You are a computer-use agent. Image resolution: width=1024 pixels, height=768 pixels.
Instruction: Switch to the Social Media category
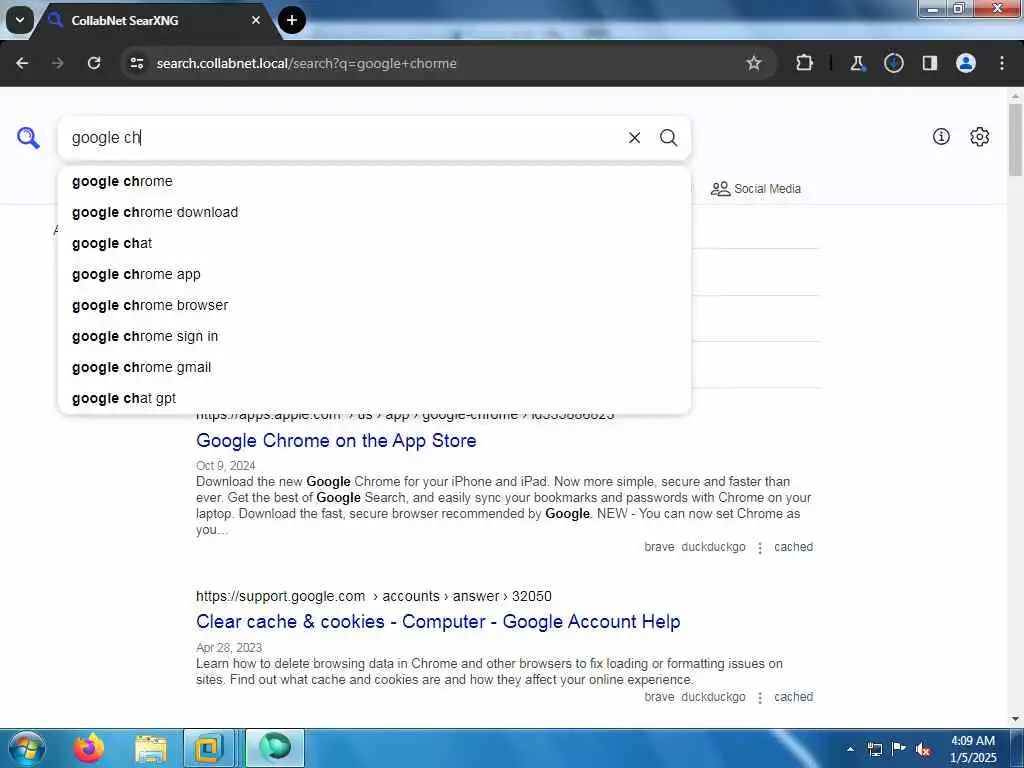tap(756, 189)
